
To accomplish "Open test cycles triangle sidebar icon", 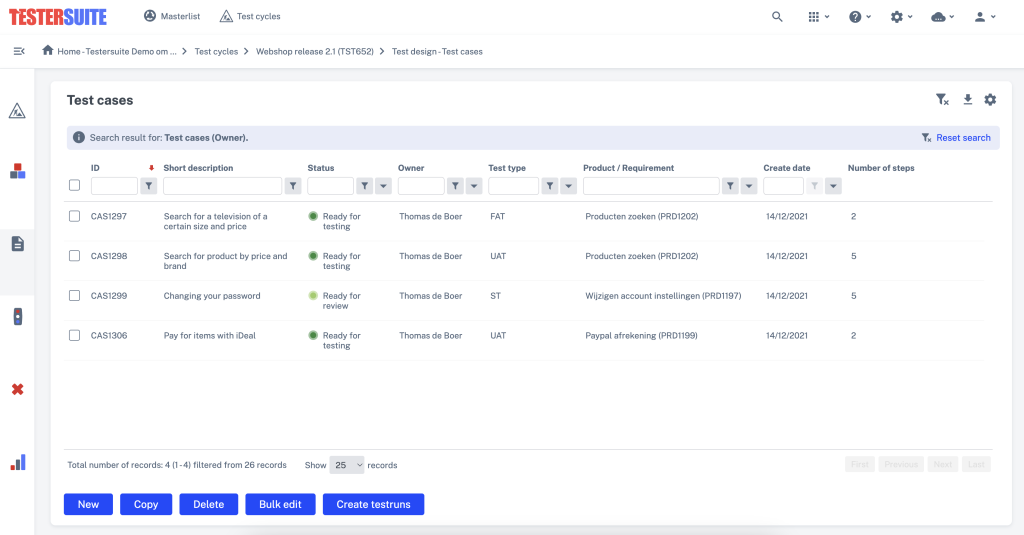I will pos(17,111).
